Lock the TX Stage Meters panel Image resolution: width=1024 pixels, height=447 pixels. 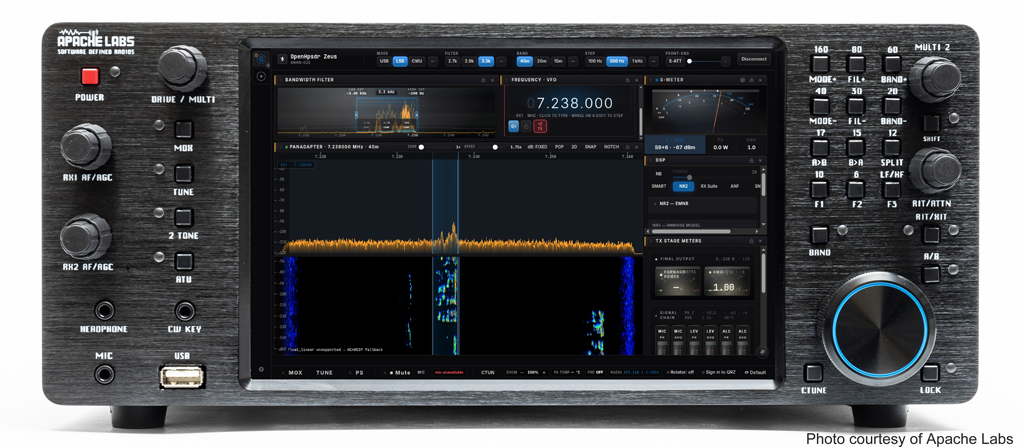751,241
